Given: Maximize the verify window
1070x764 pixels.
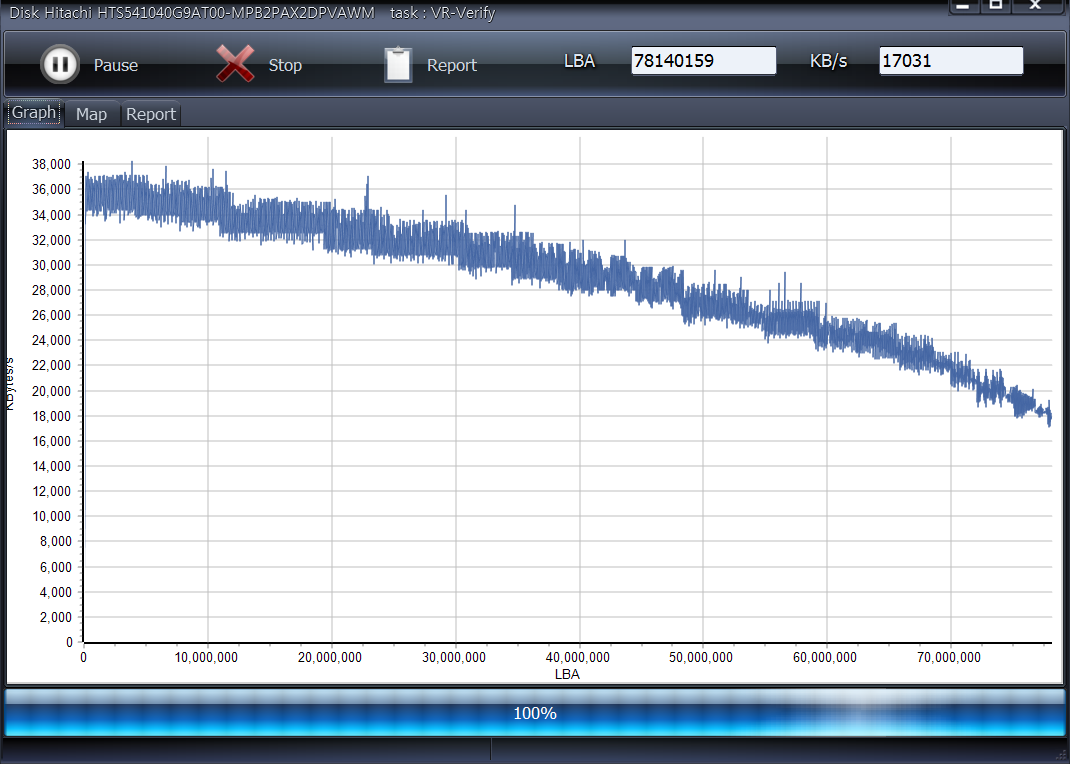Looking at the screenshot, I should [995, 6].
